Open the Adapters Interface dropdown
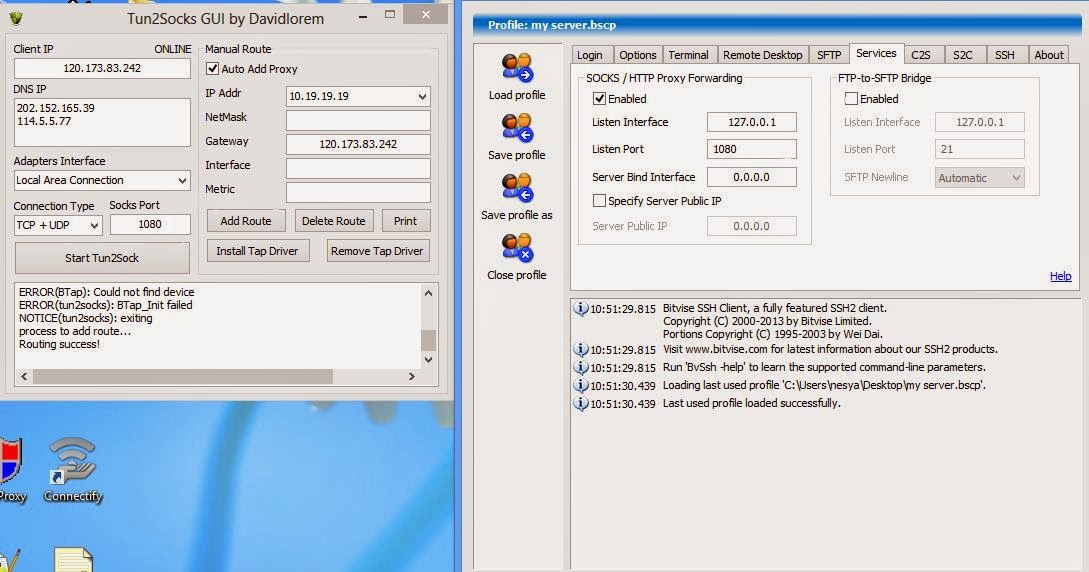 (x=182, y=180)
